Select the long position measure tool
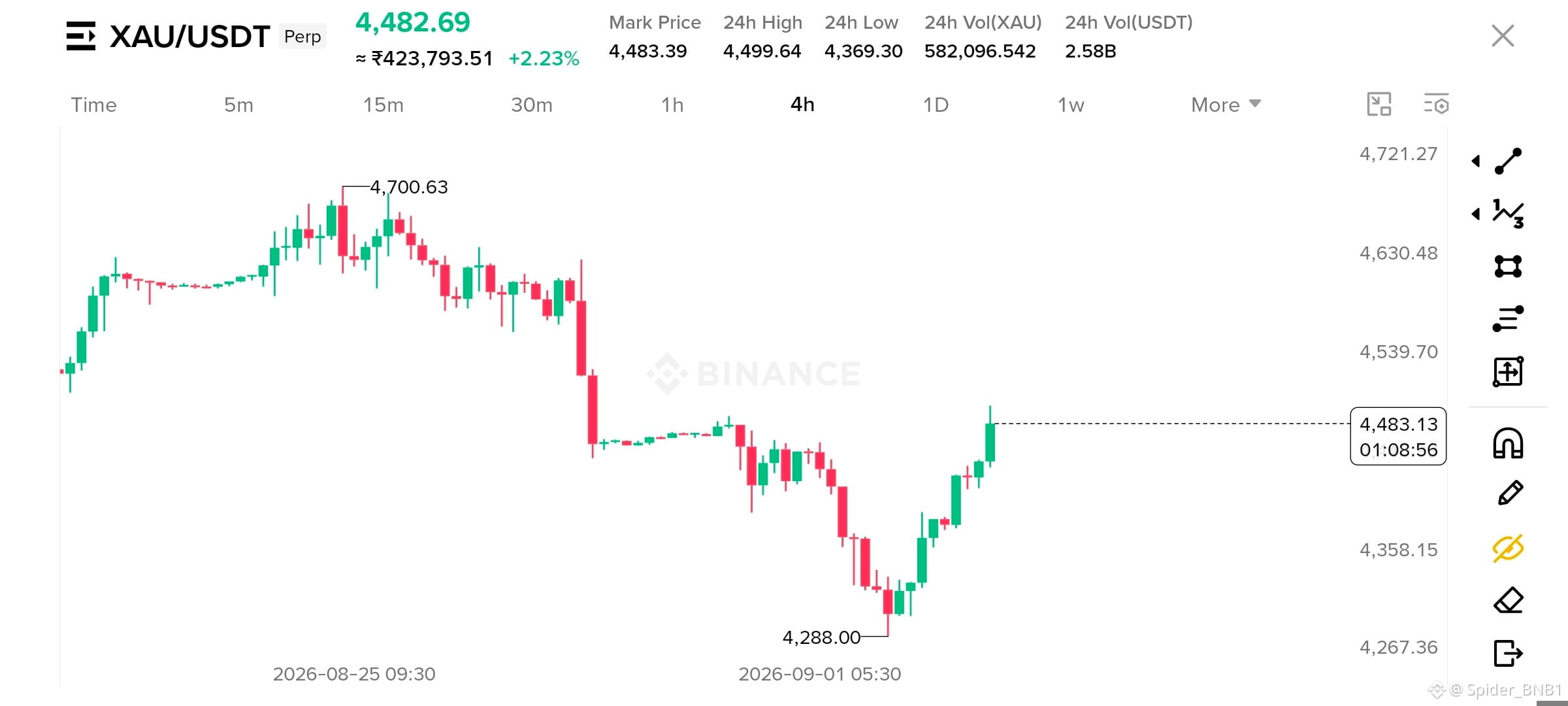 pos(1509,371)
